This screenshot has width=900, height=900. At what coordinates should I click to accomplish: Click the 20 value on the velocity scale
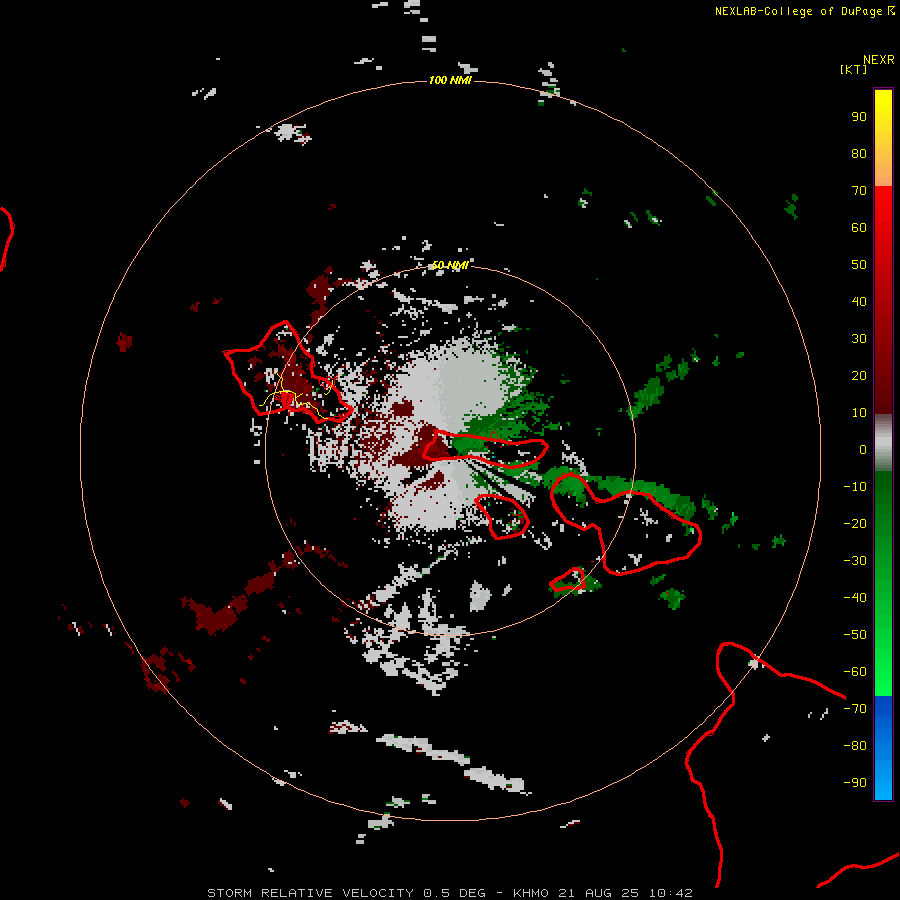[859, 376]
